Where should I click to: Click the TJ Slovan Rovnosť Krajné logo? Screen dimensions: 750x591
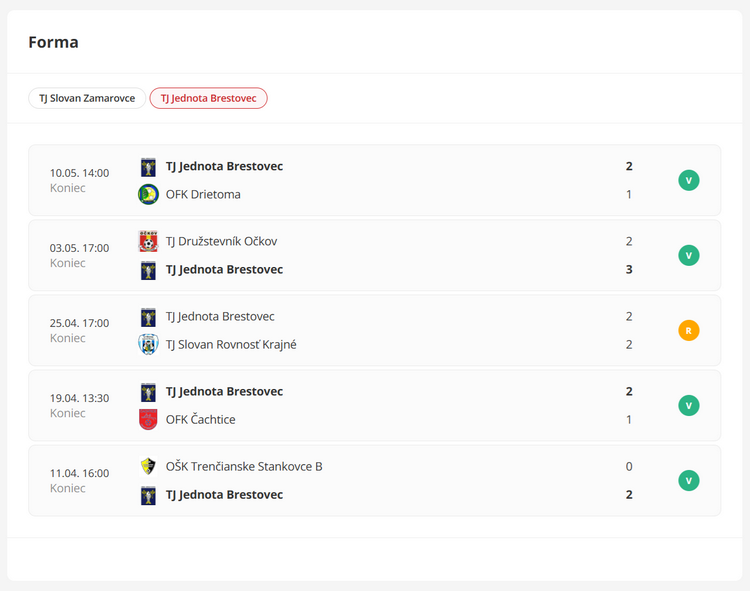tap(148, 345)
